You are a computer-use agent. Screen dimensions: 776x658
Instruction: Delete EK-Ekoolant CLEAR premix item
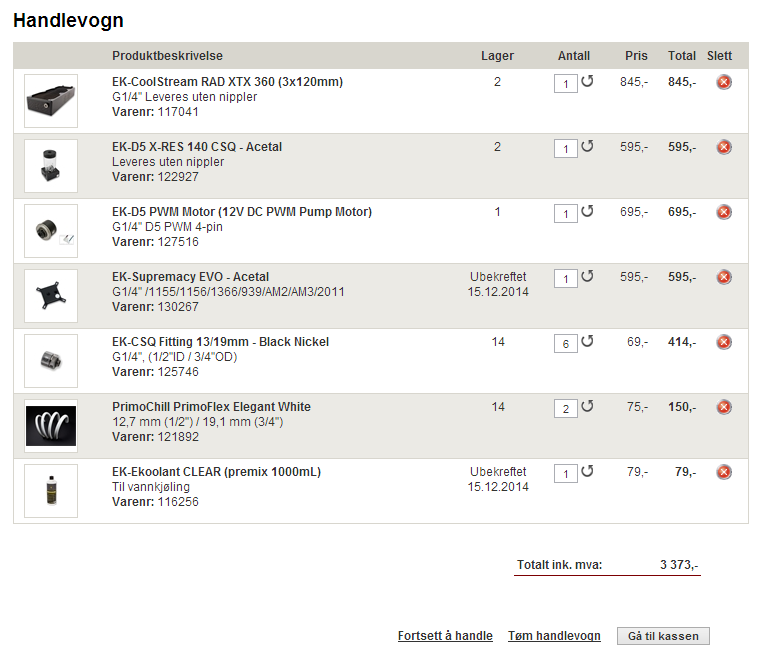pyautogui.click(x=724, y=472)
